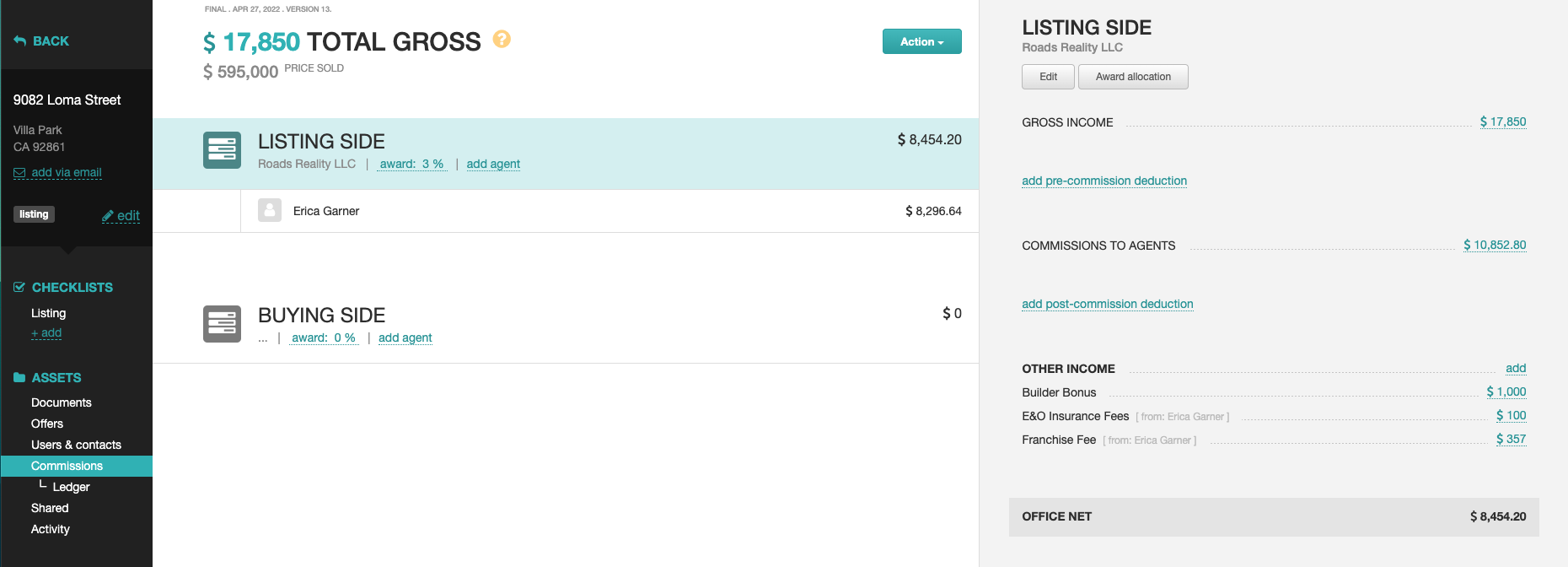Open Buying Side award 0 % setting
The width and height of the screenshot is (1568, 567).
(x=324, y=337)
